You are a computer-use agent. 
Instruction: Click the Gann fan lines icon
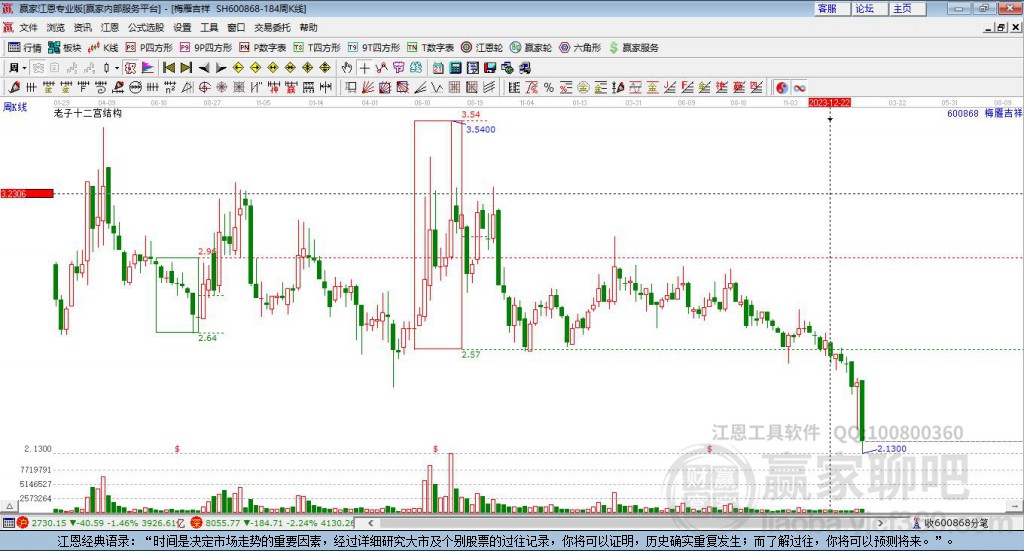368,87
